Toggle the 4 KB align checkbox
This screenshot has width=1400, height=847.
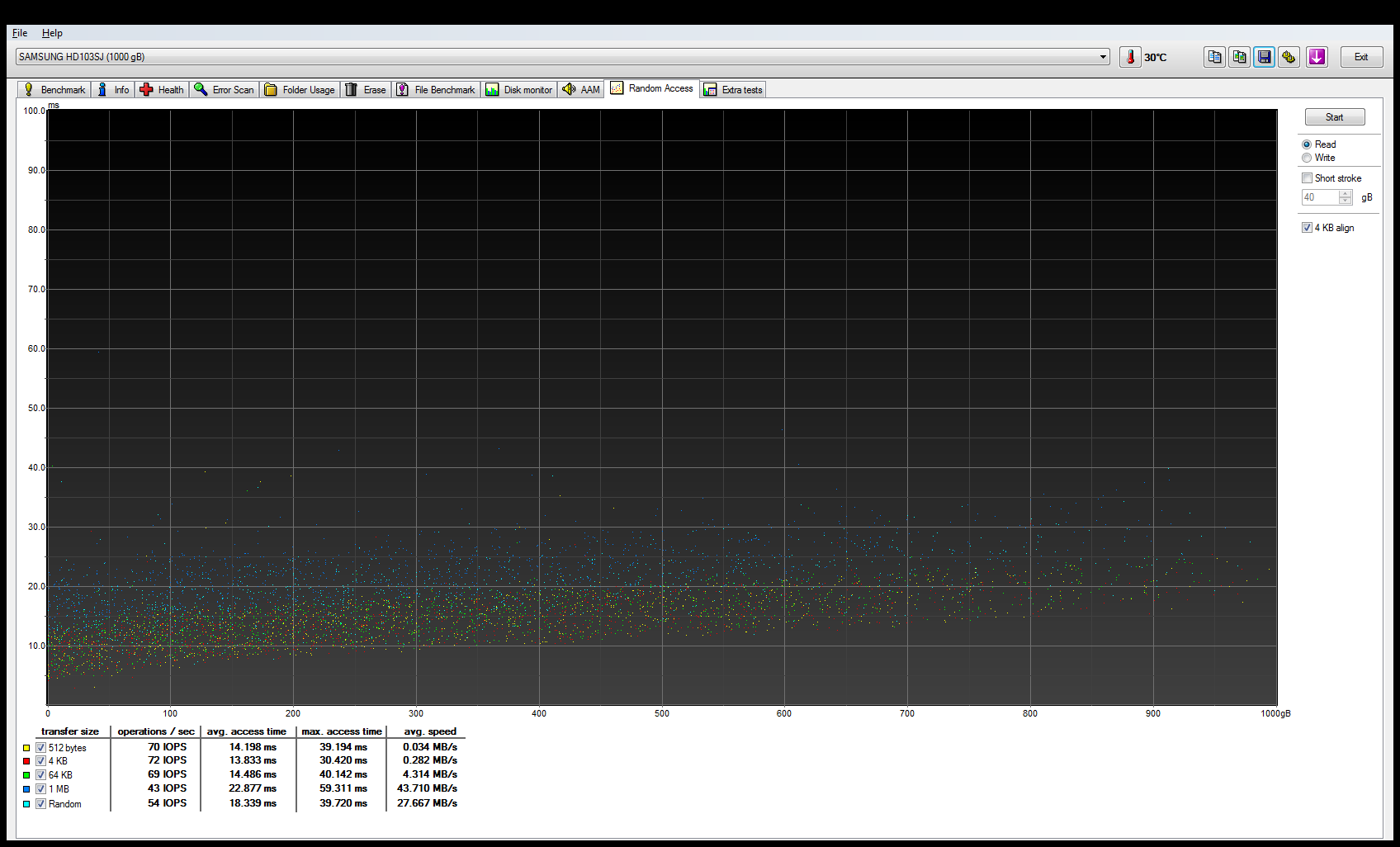coord(1307,228)
